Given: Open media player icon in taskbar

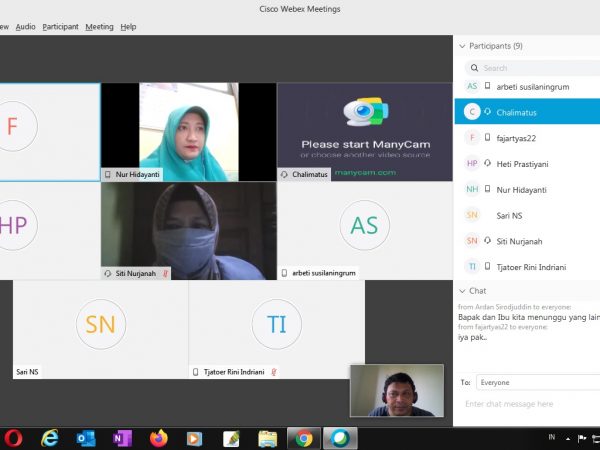Looking at the screenshot, I should pos(194,439).
